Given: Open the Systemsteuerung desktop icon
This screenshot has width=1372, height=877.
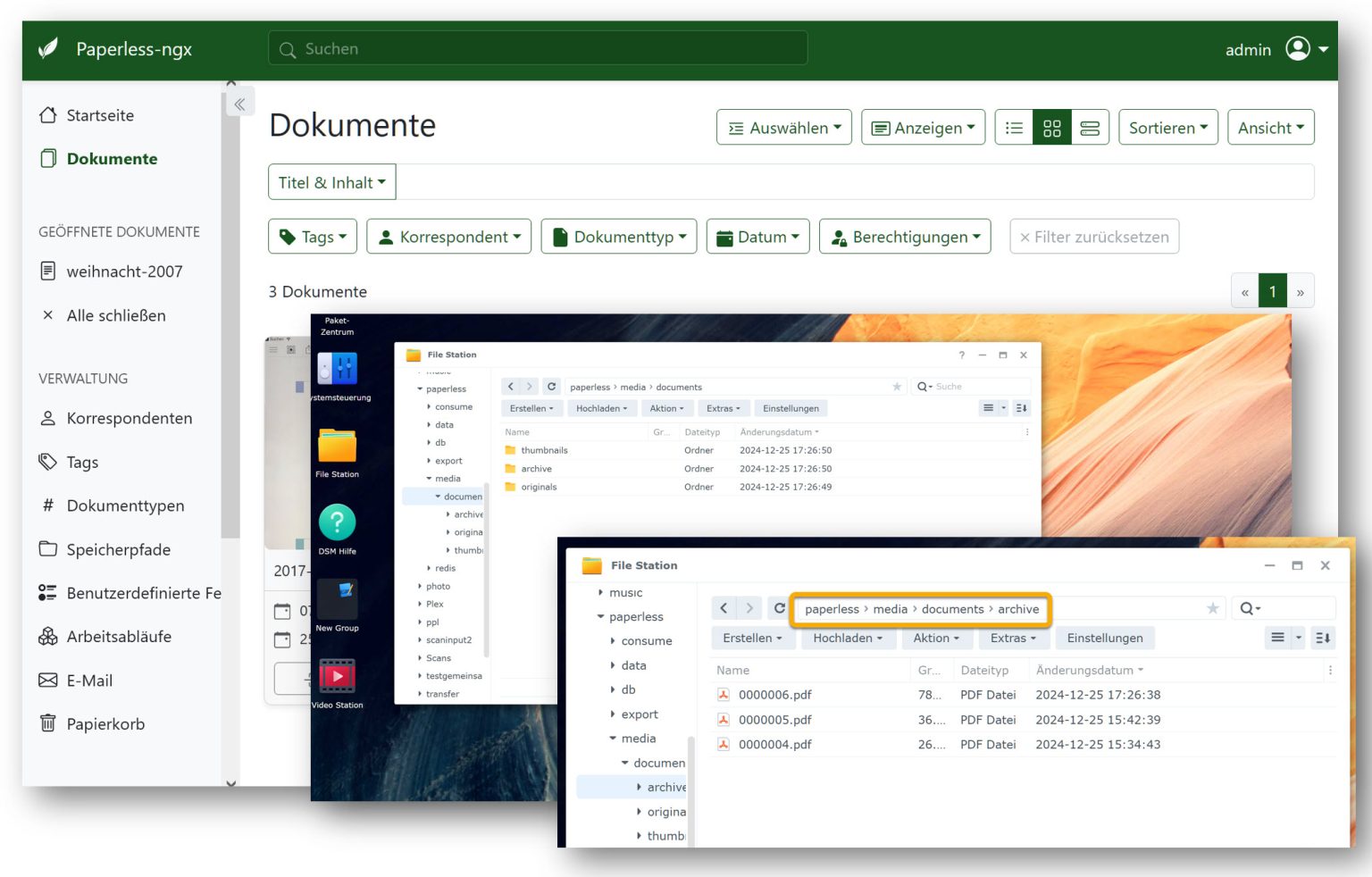Looking at the screenshot, I should coord(338,369).
